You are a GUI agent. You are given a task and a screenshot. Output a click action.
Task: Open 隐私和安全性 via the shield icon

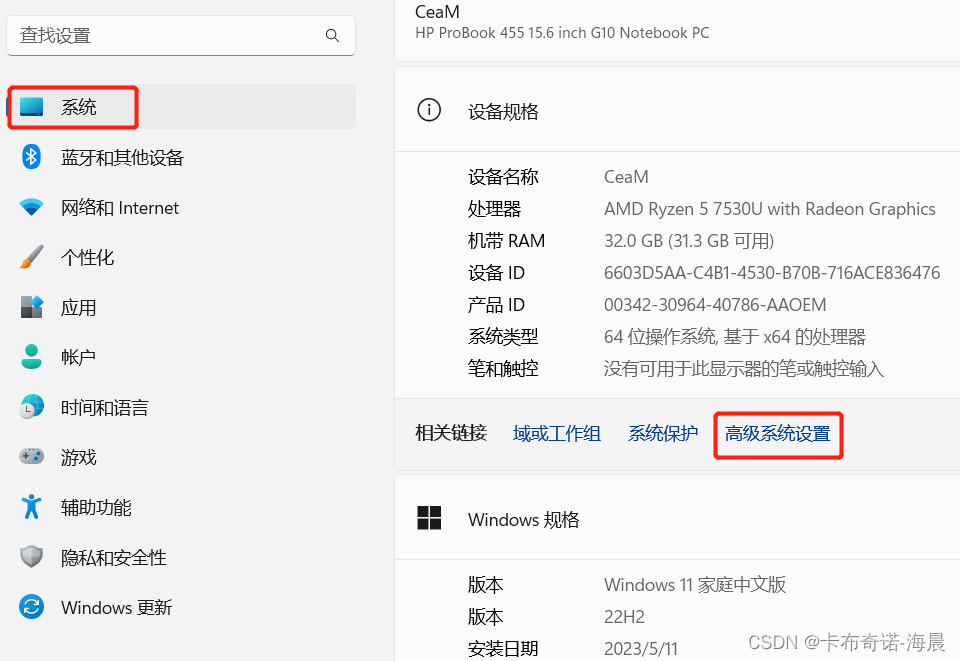[x=32, y=557]
